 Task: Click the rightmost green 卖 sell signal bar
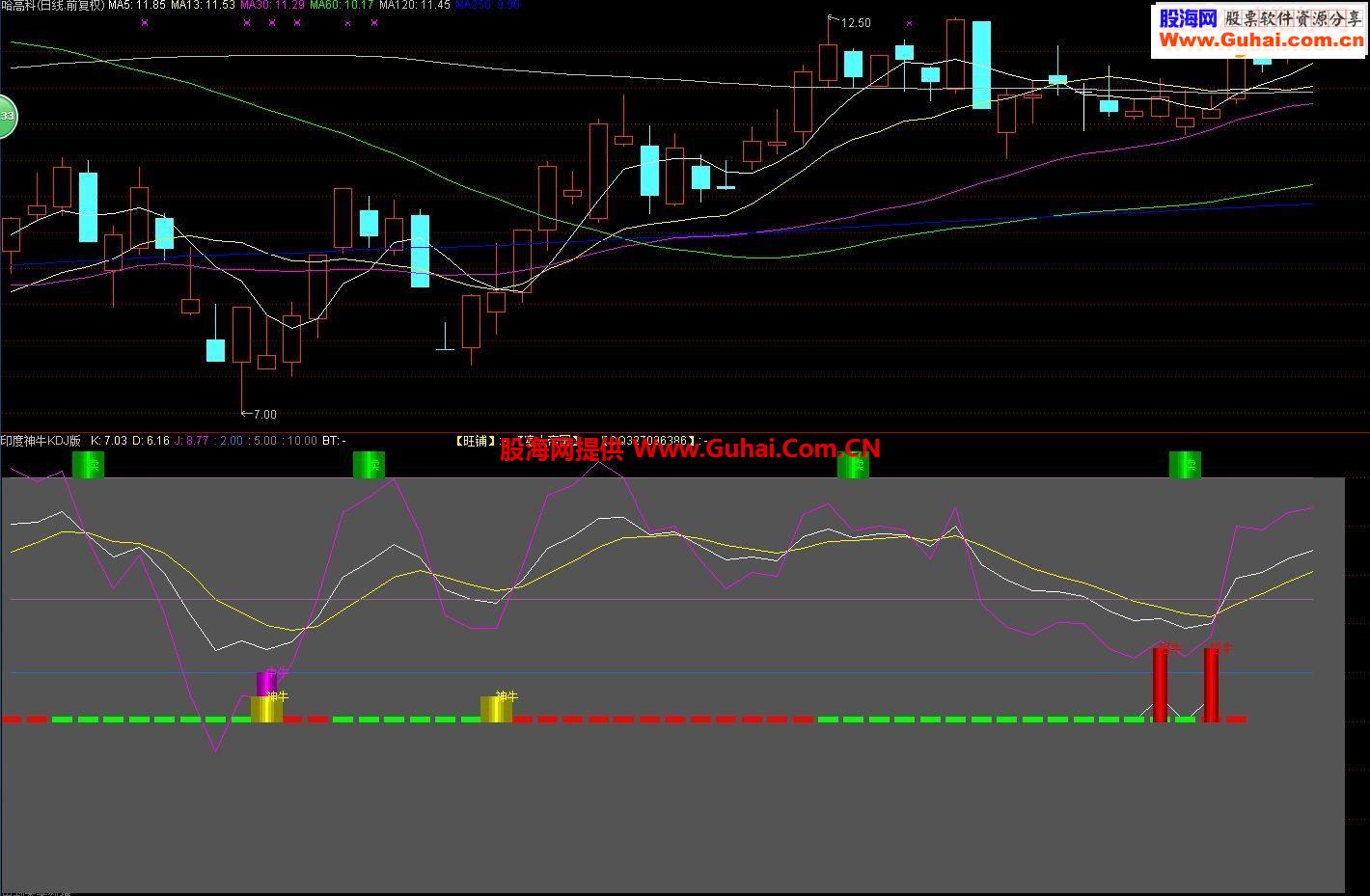click(1185, 465)
